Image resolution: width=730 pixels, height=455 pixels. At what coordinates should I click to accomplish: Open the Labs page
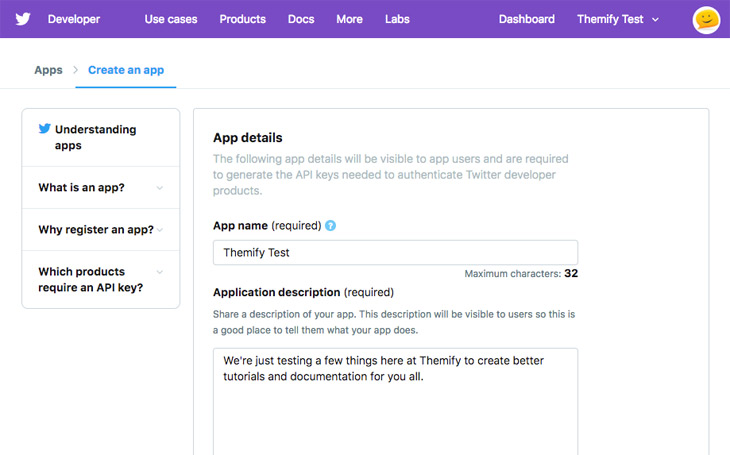(397, 20)
